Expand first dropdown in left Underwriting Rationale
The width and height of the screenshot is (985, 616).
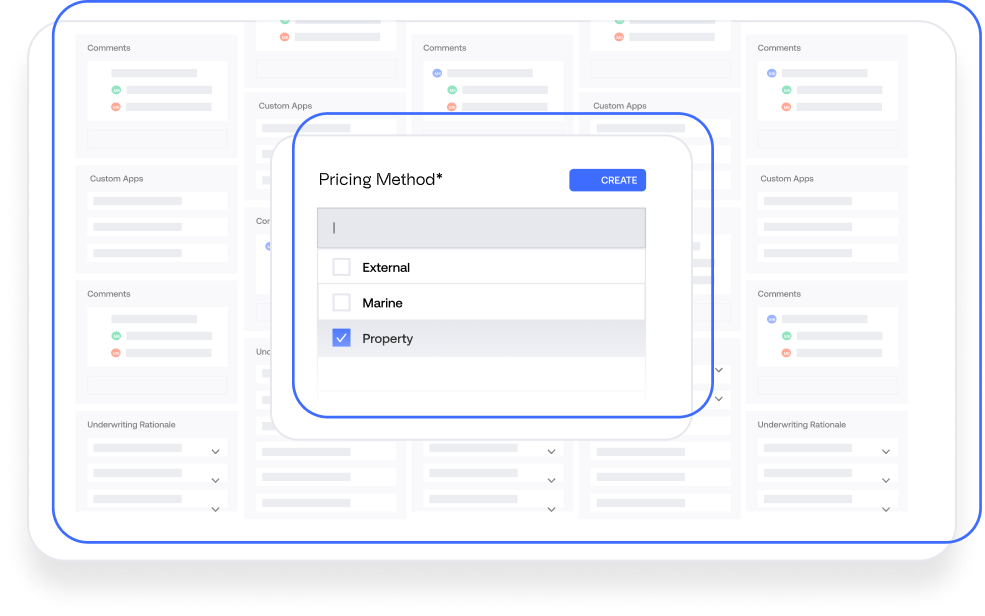[215, 452]
